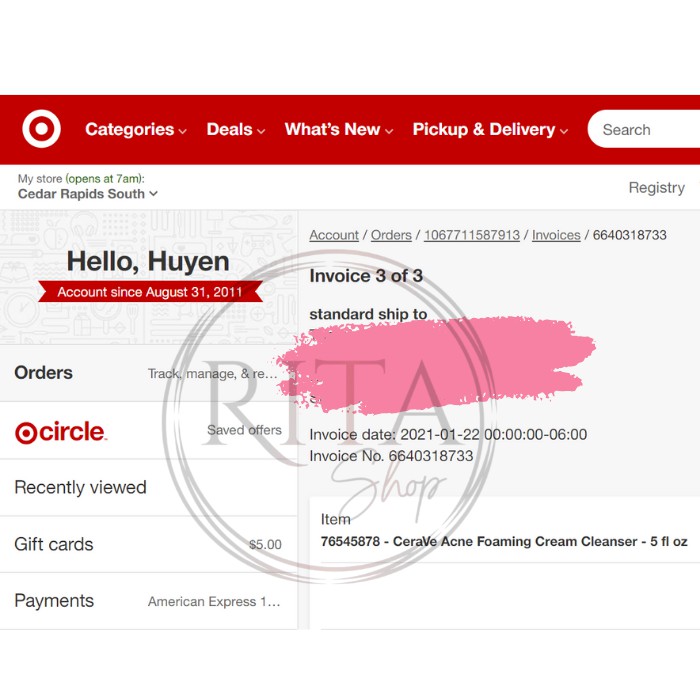The image size is (700, 700).
Task: Expand the What's New menu
Action: [339, 129]
